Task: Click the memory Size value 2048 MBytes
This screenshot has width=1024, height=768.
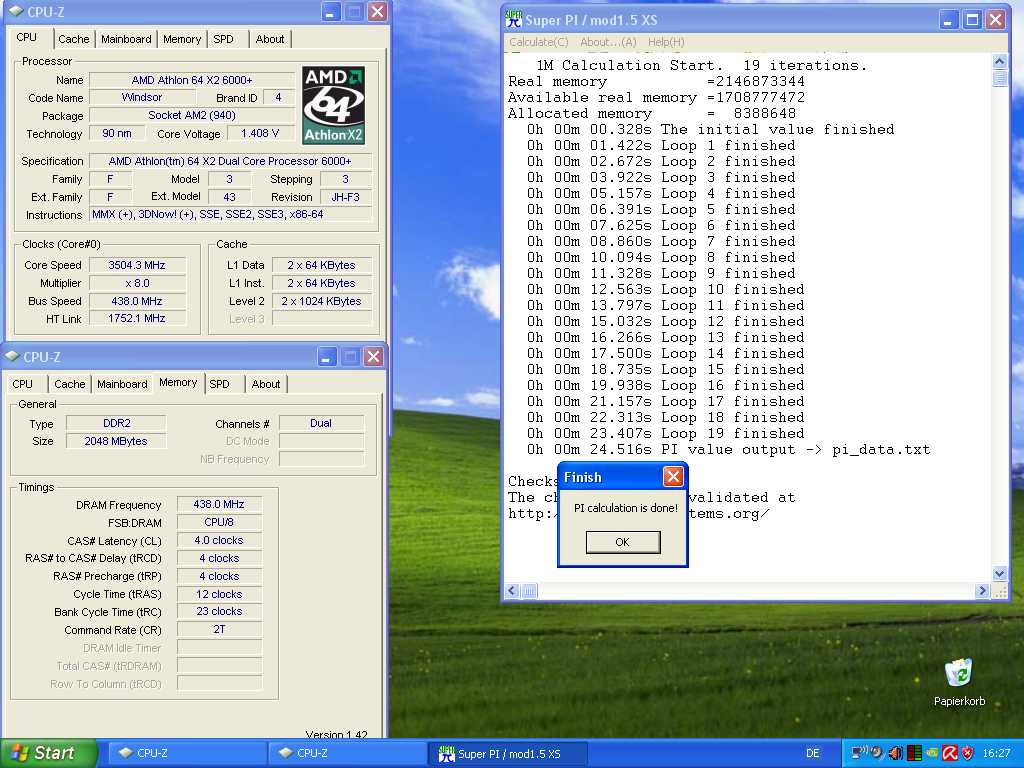Action: [x=116, y=441]
